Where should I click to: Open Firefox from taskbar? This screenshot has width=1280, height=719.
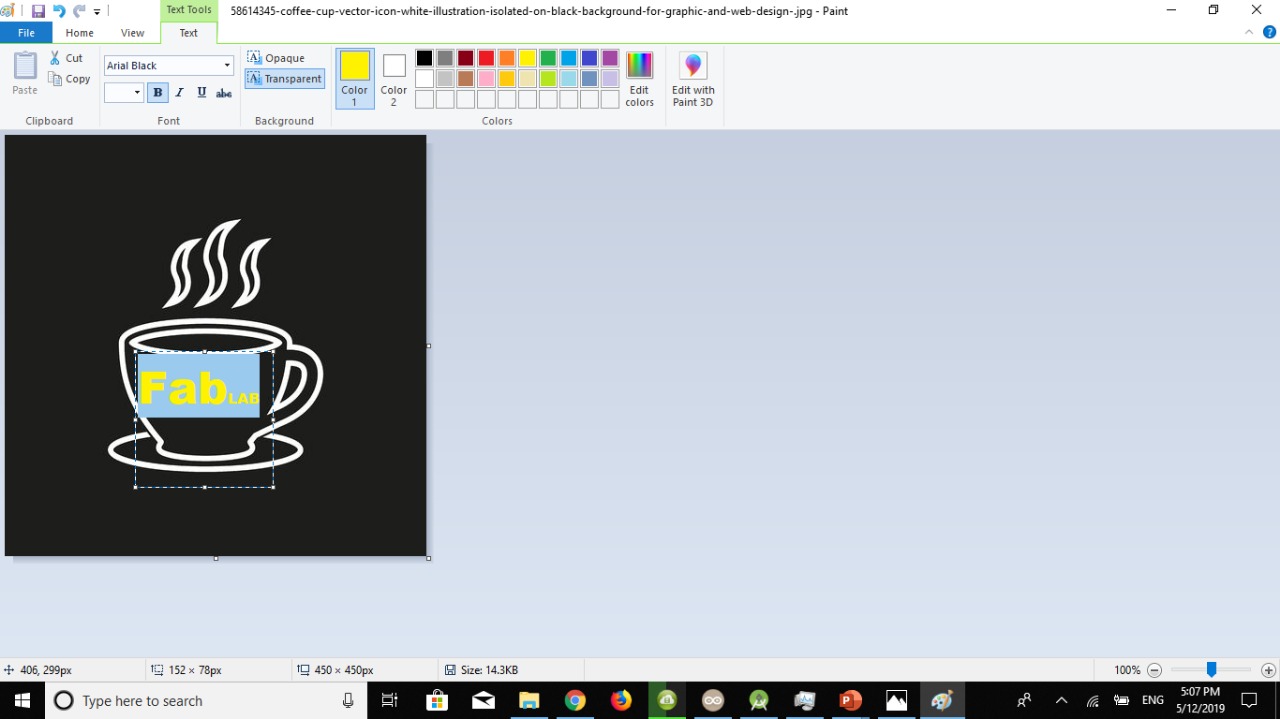(x=621, y=700)
